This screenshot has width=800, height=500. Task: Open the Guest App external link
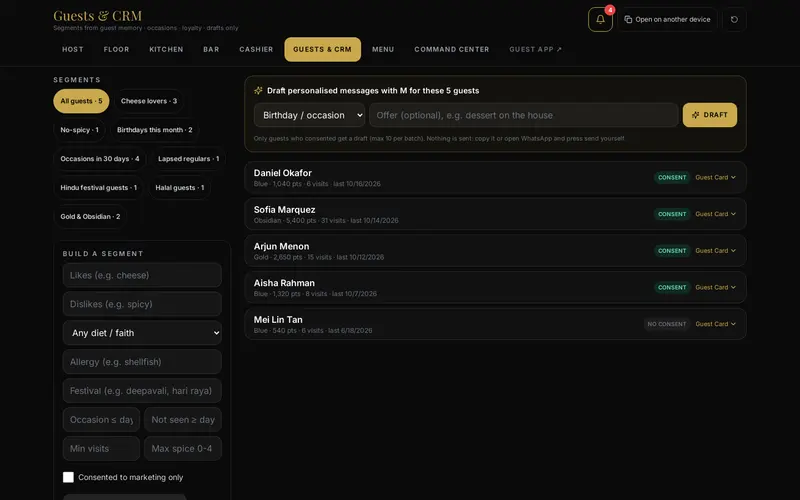point(535,49)
